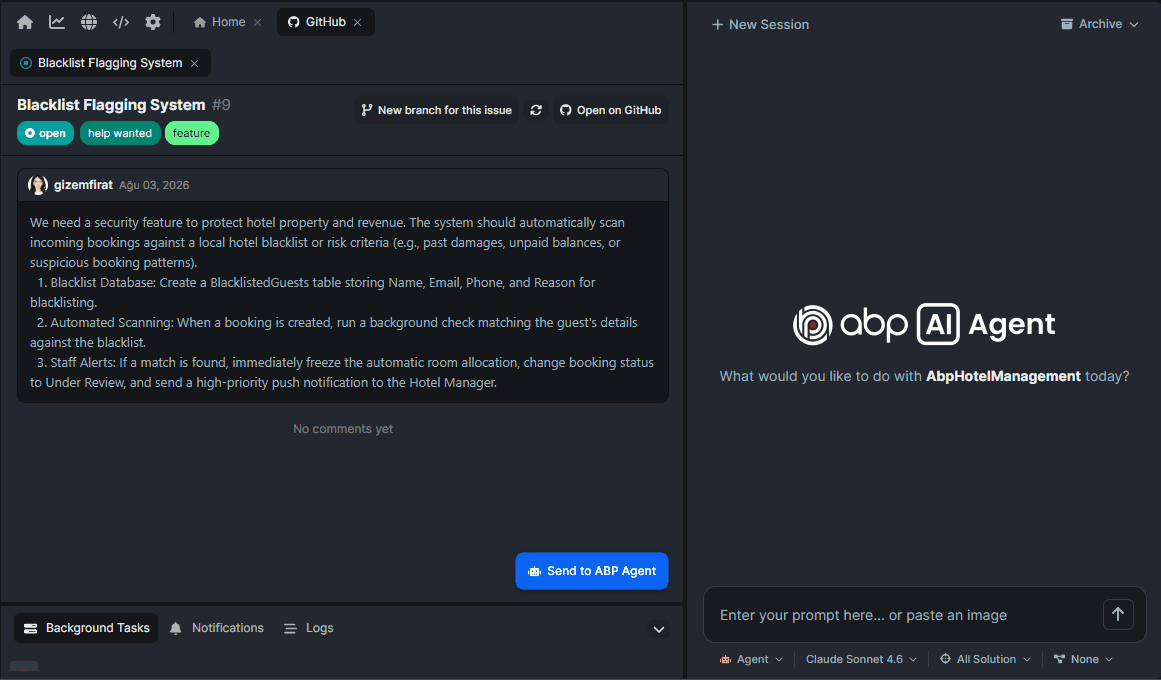Open the Agent mode dropdown
This screenshot has width=1161, height=680.
pos(751,659)
